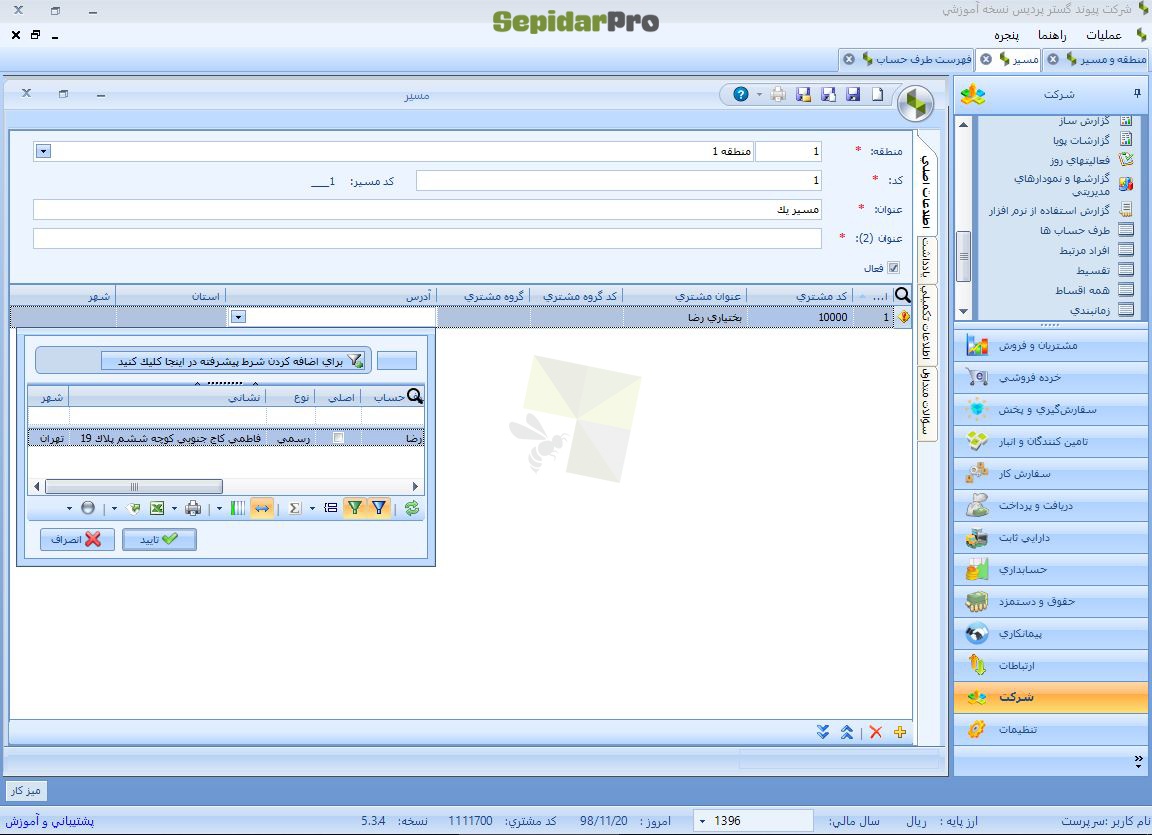Select the اطلاعات اصلی vertical tab
The width and height of the screenshot is (1152, 835).
(926, 191)
